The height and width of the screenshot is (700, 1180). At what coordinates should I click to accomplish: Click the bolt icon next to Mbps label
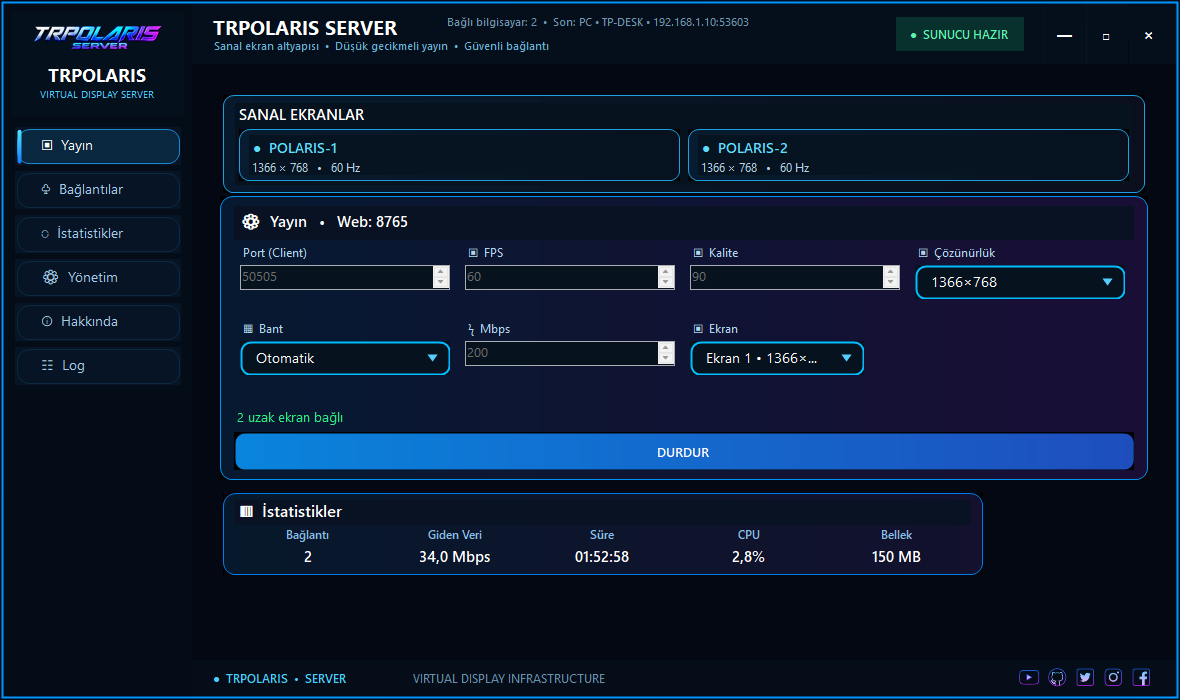tap(471, 330)
